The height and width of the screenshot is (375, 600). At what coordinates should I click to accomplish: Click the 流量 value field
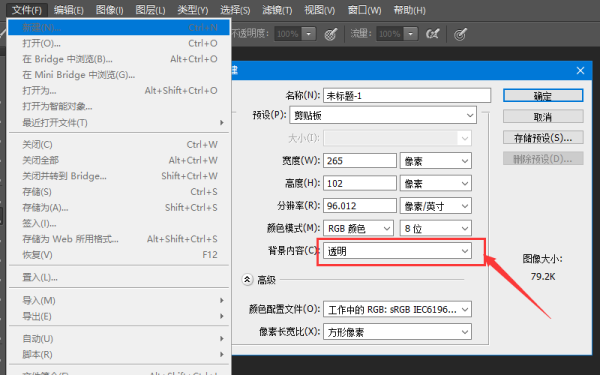coord(390,34)
